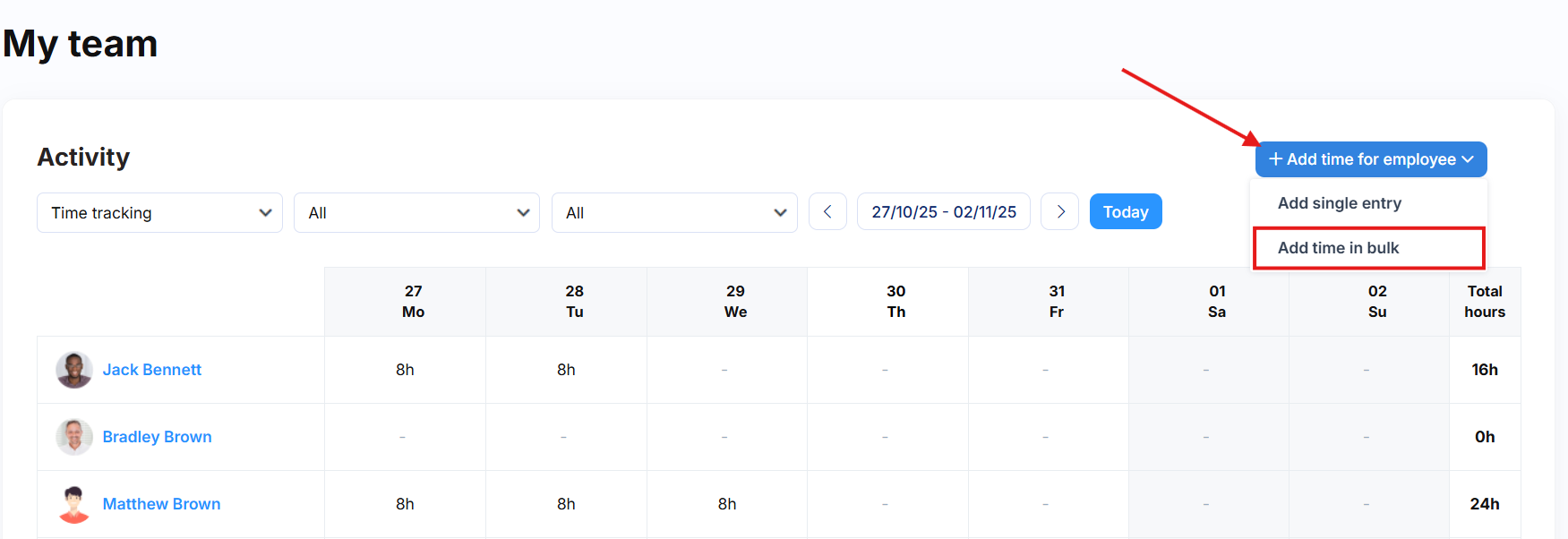Click Matthew Brown's Wednesday 8h cell

[727, 504]
